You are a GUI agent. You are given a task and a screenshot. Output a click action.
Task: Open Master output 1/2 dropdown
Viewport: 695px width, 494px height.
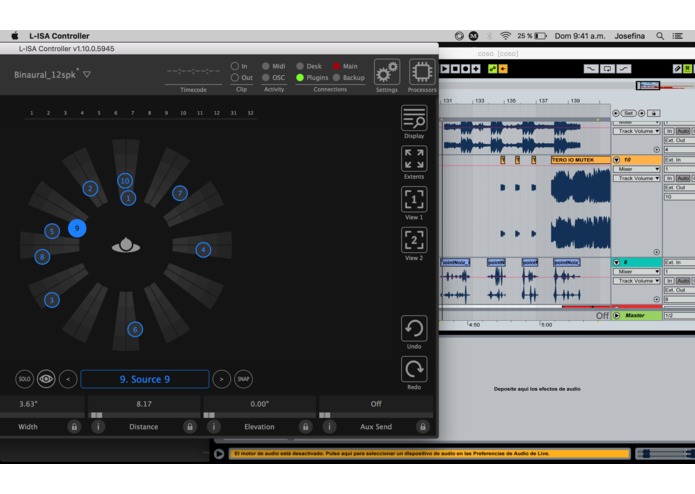[x=679, y=315]
